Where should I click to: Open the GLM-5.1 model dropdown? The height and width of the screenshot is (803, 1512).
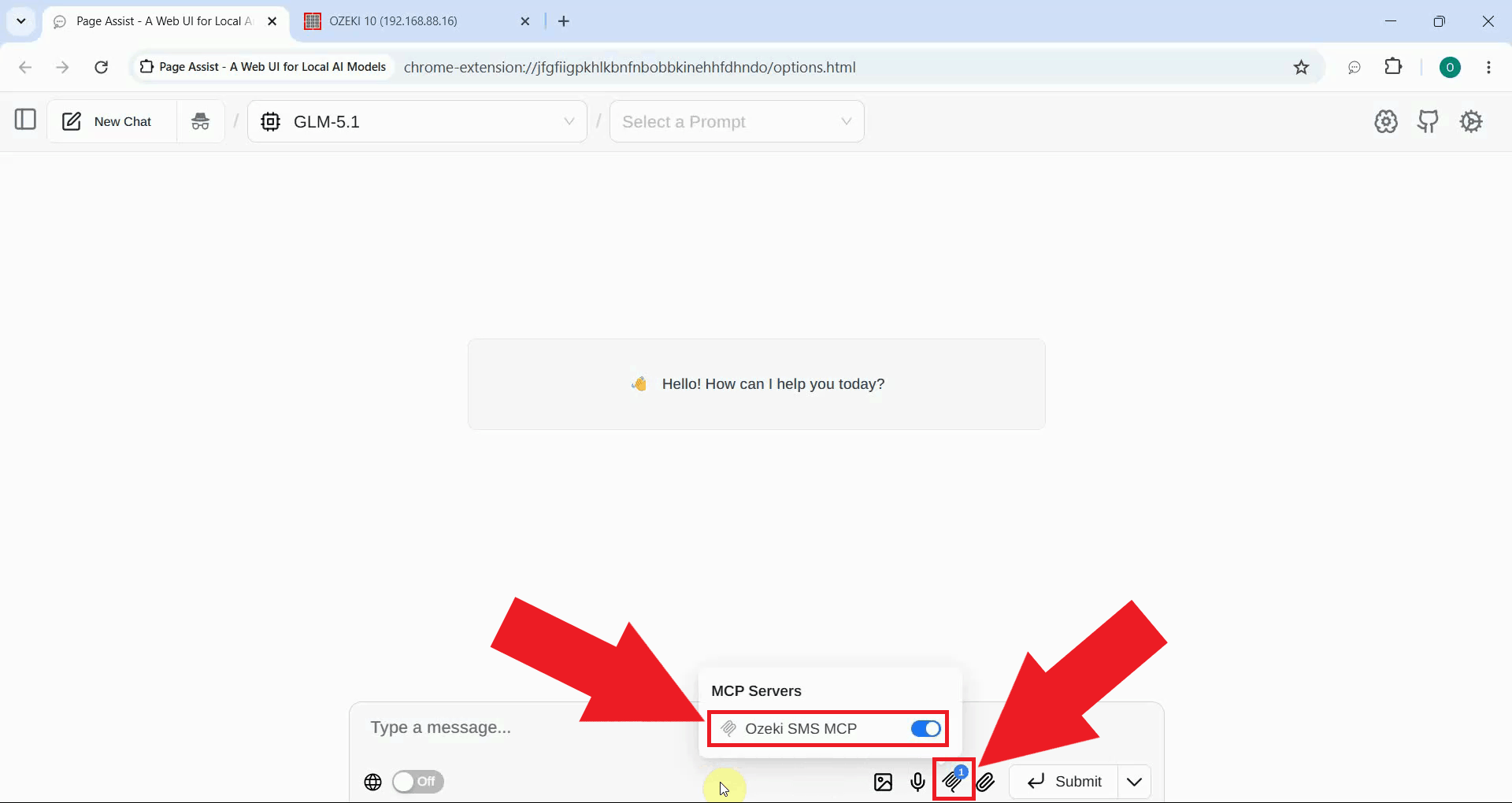coord(417,121)
